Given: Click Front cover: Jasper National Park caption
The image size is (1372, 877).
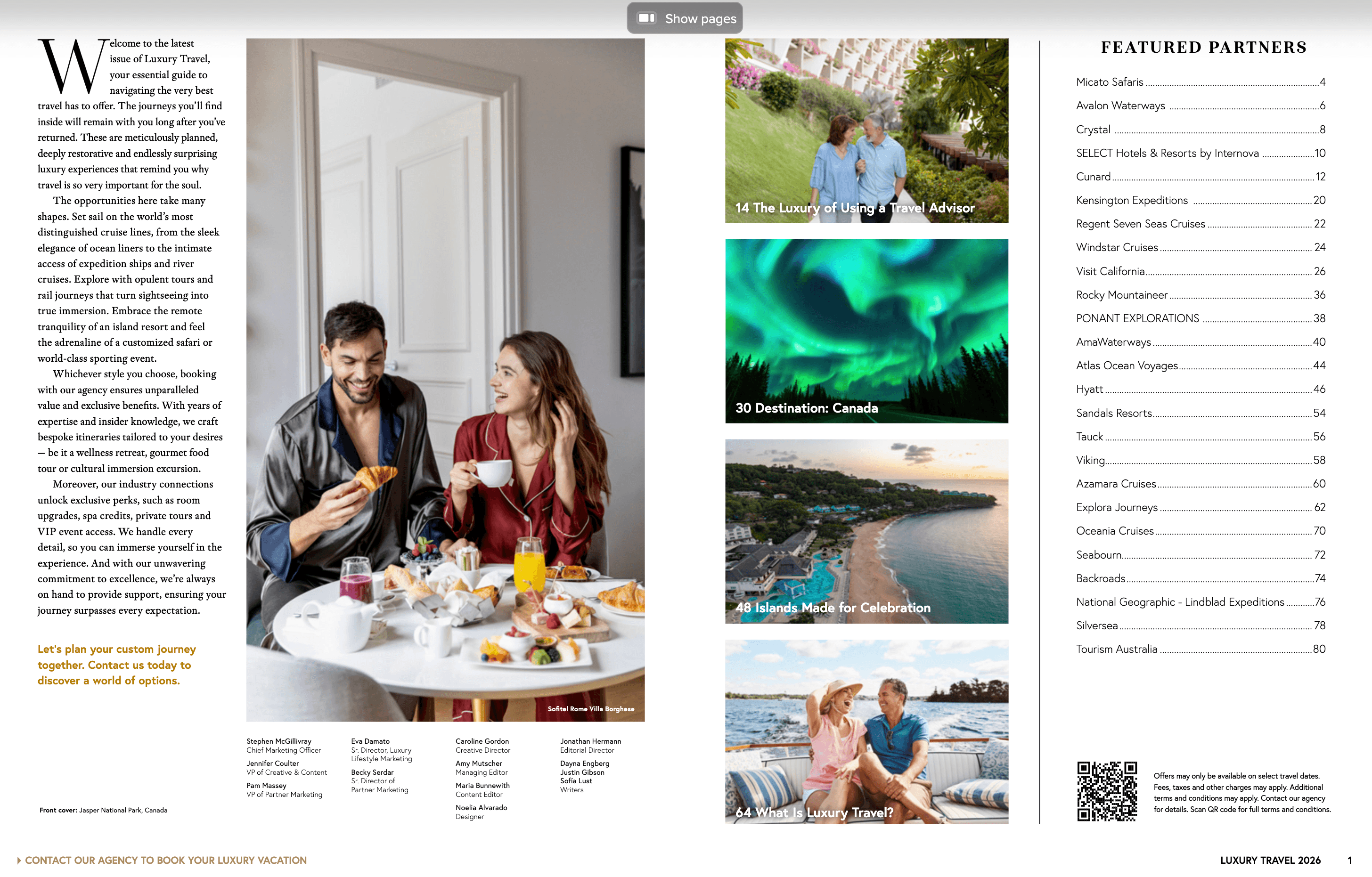Looking at the screenshot, I should click(103, 810).
